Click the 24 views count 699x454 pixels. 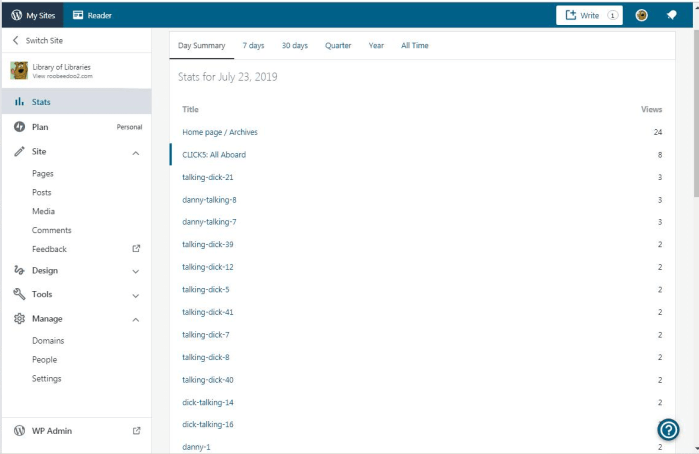point(658,132)
